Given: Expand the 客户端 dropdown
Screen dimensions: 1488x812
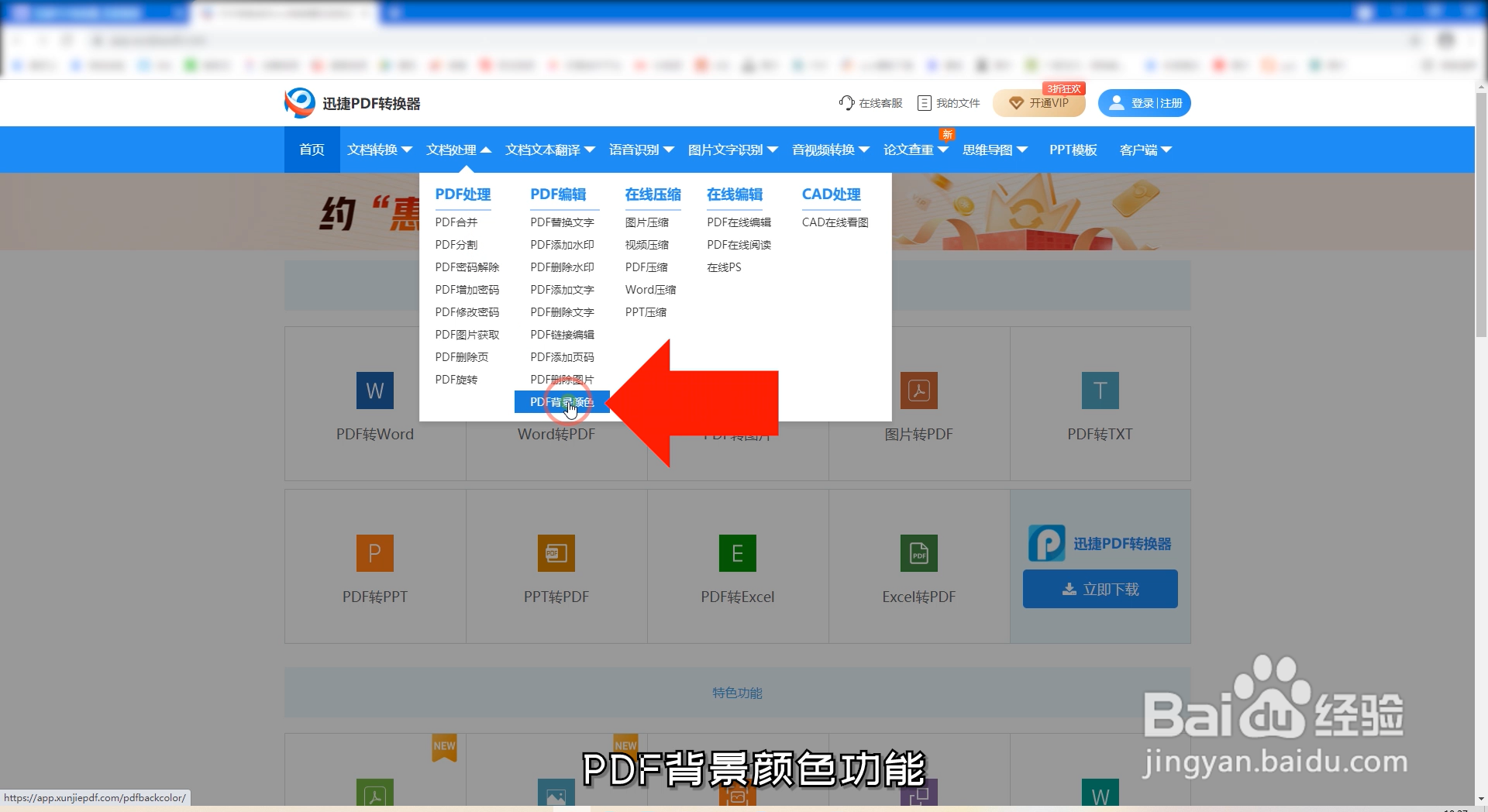Looking at the screenshot, I should click(1145, 150).
